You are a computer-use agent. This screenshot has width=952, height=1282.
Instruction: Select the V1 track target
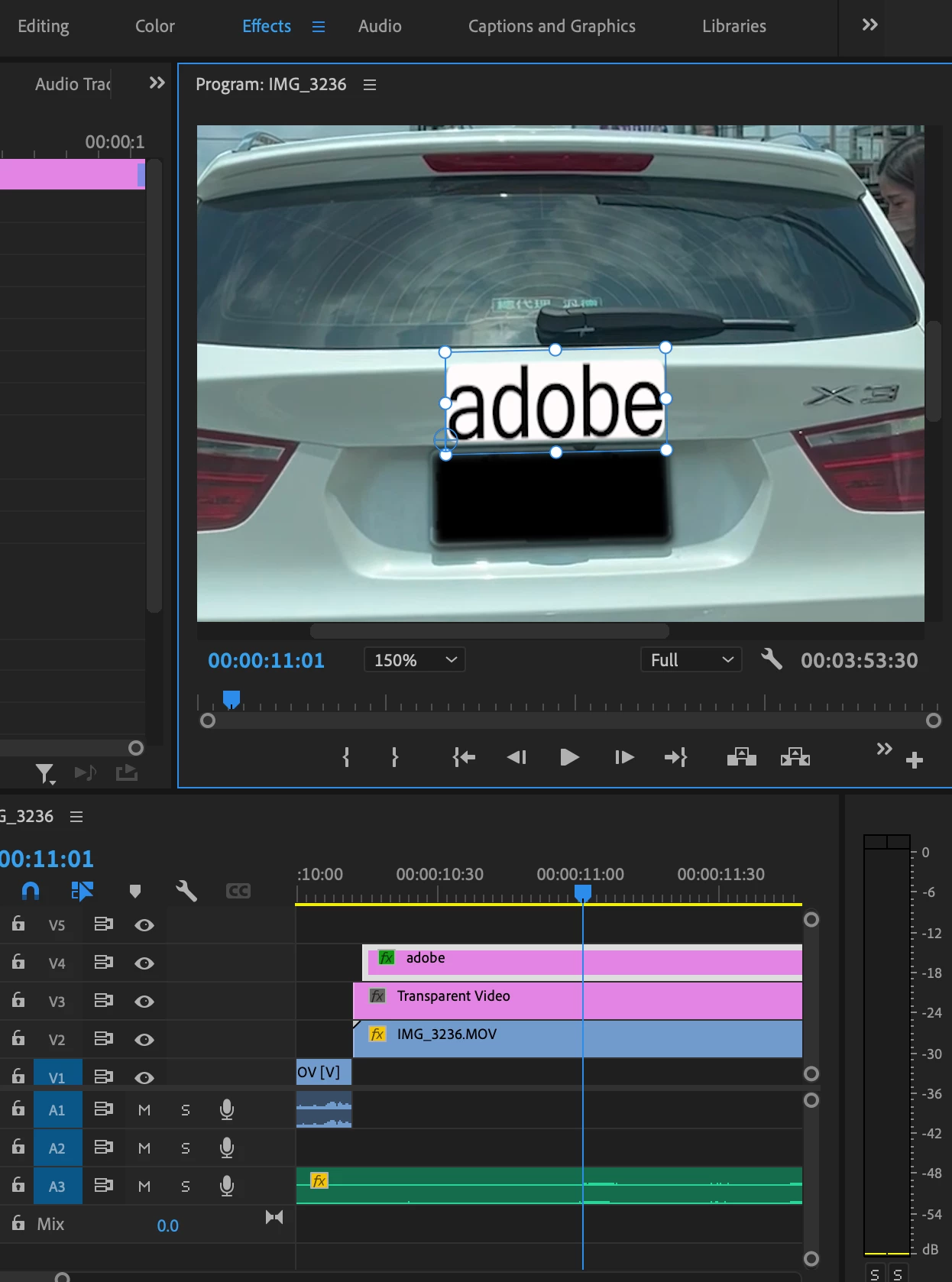pos(57,1072)
